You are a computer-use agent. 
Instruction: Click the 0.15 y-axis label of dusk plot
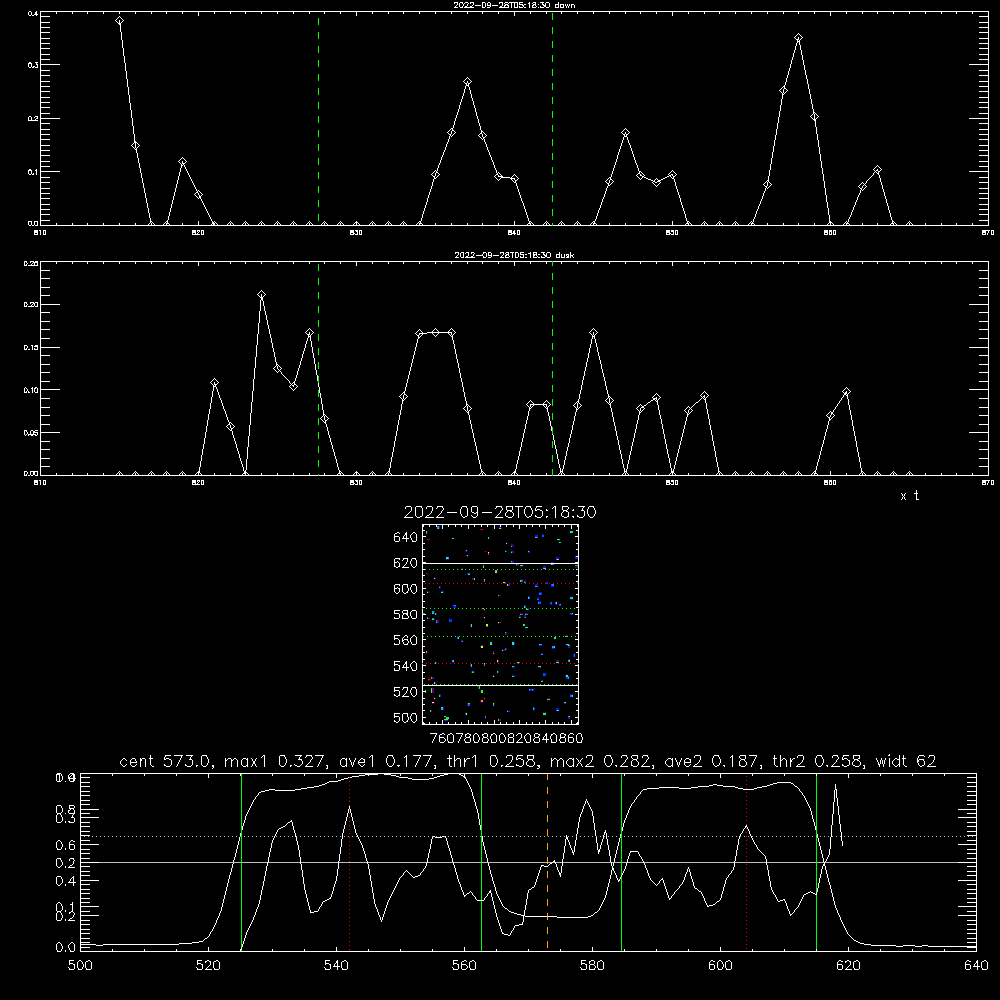click(x=31, y=348)
